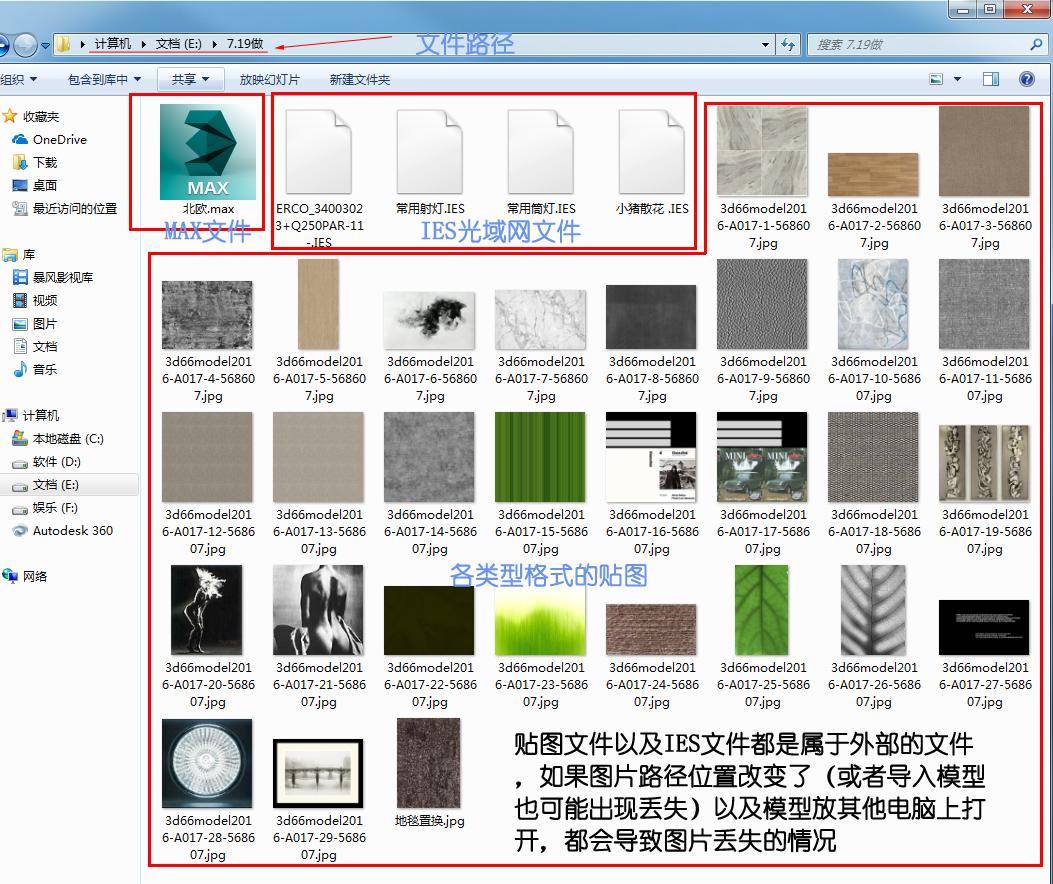Open the 小猪散花.IES file

click(651, 155)
